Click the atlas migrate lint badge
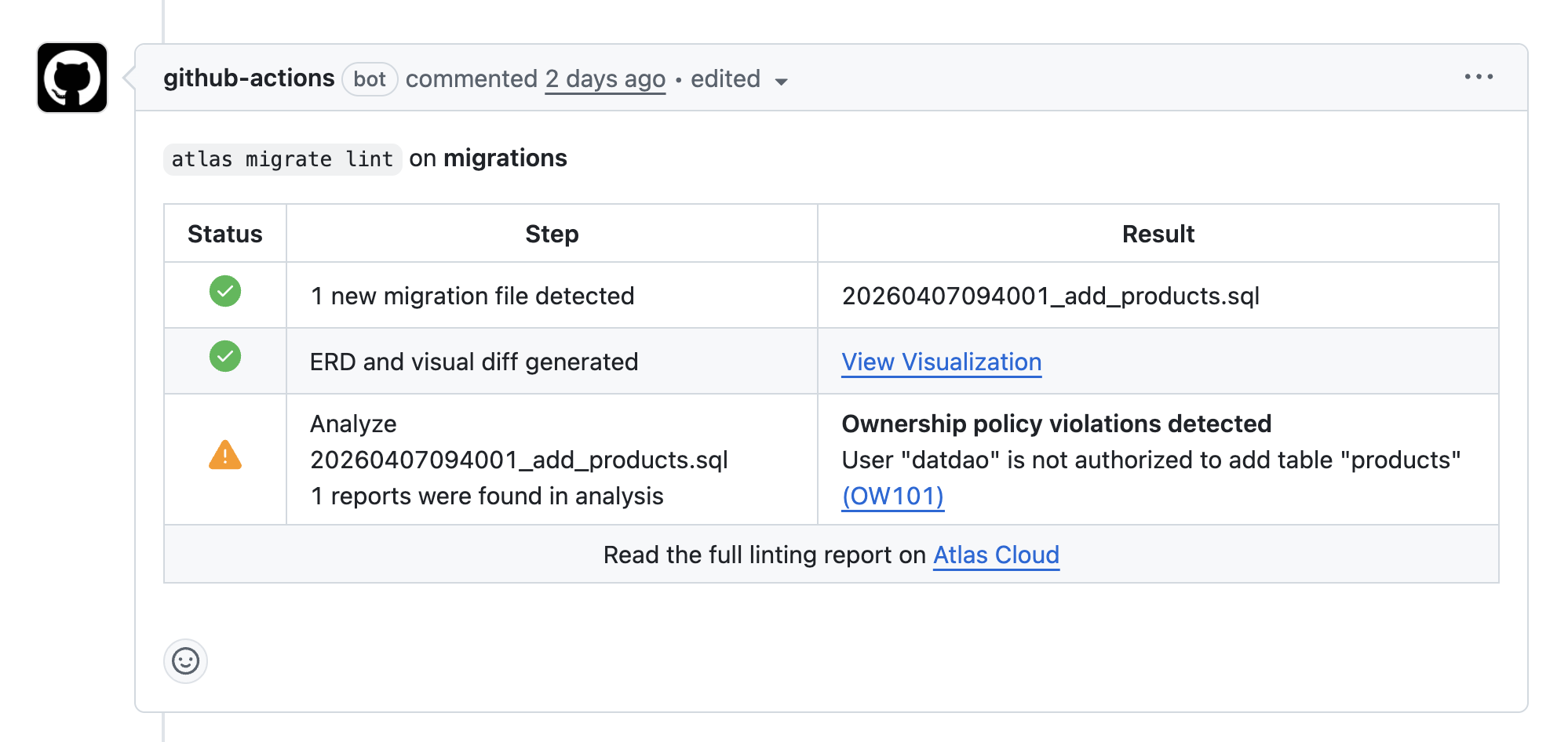1568x742 pixels. click(x=282, y=158)
